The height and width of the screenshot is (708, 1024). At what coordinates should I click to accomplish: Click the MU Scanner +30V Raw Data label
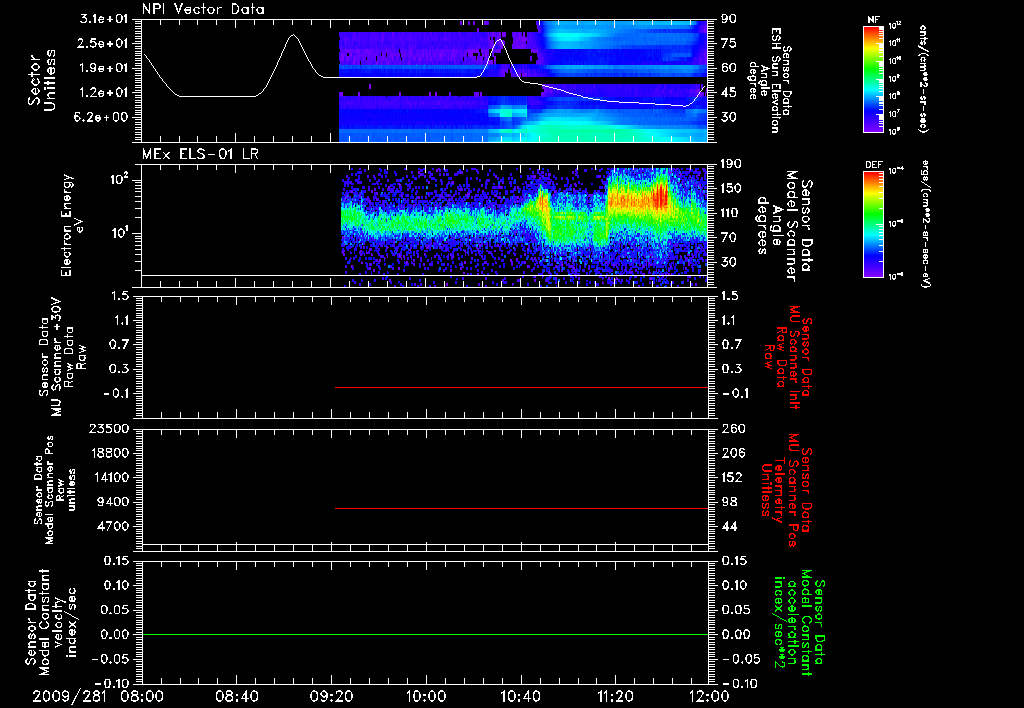63,357
